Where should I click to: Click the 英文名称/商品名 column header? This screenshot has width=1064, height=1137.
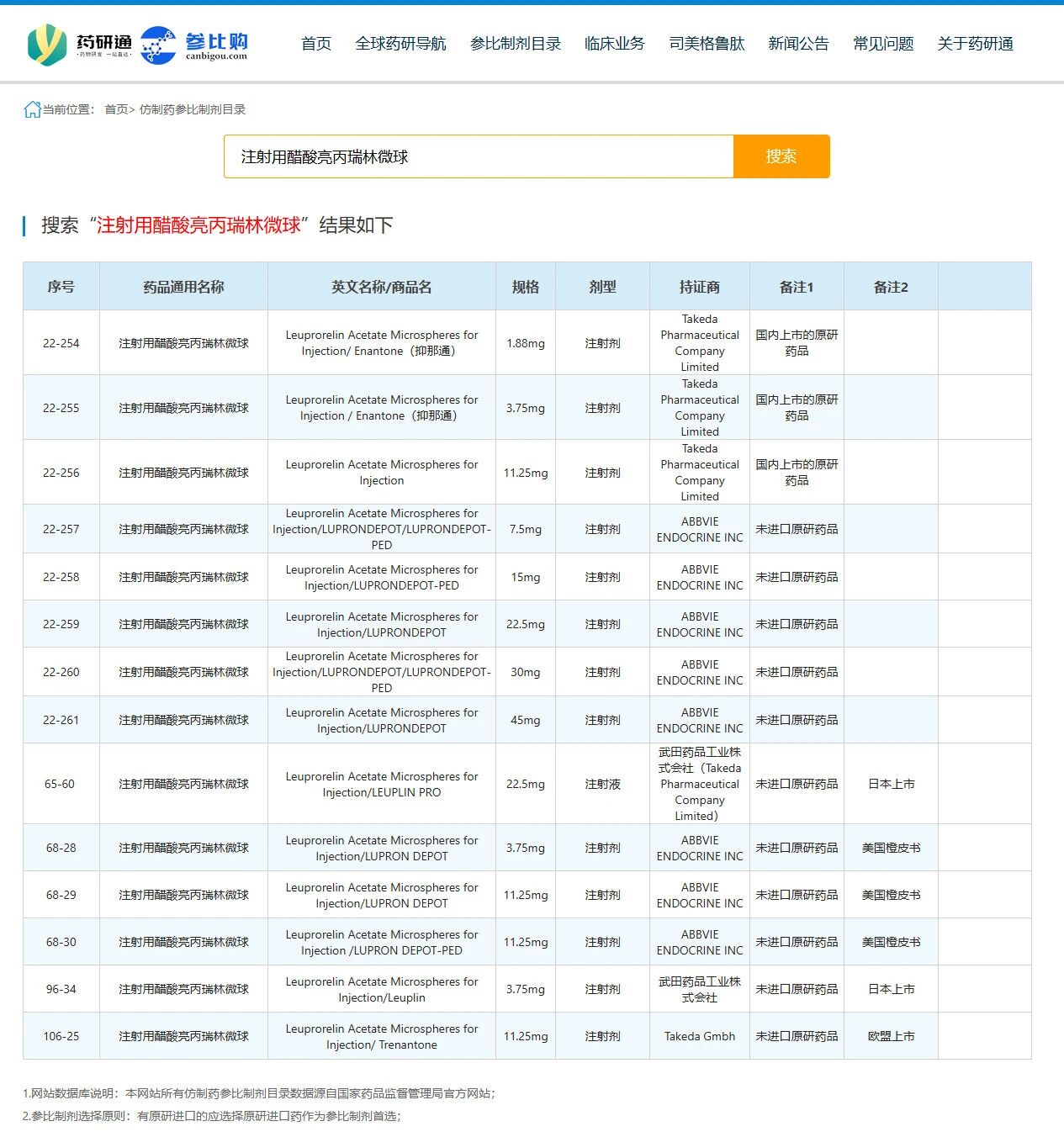pos(382,287)
